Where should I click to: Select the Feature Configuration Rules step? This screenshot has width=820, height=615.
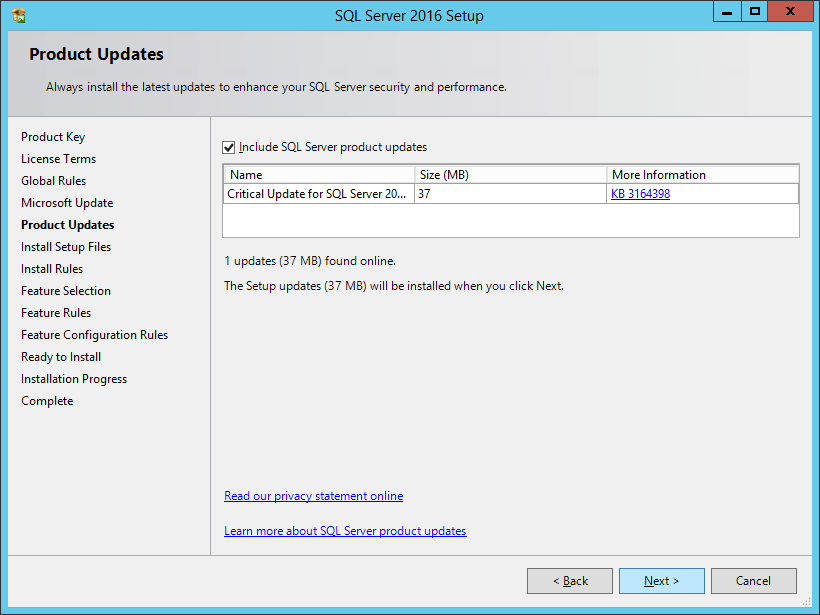coord(94,335)
